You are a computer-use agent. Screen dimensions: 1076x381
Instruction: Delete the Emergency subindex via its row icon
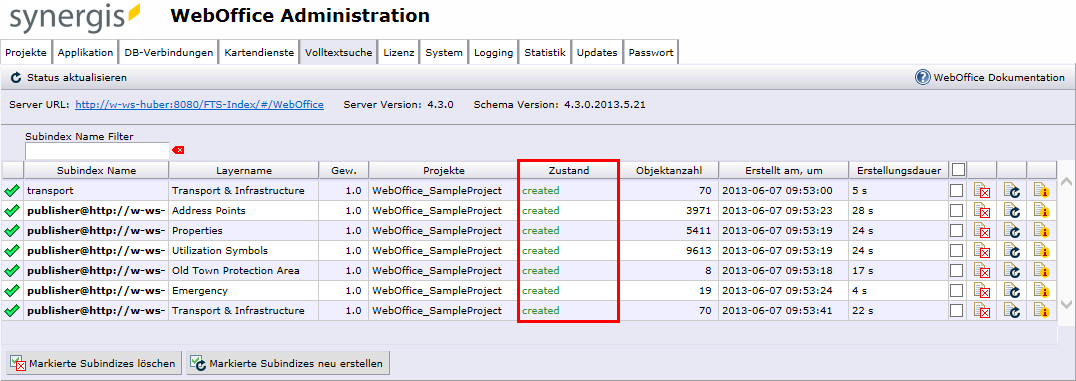(982, 290)
